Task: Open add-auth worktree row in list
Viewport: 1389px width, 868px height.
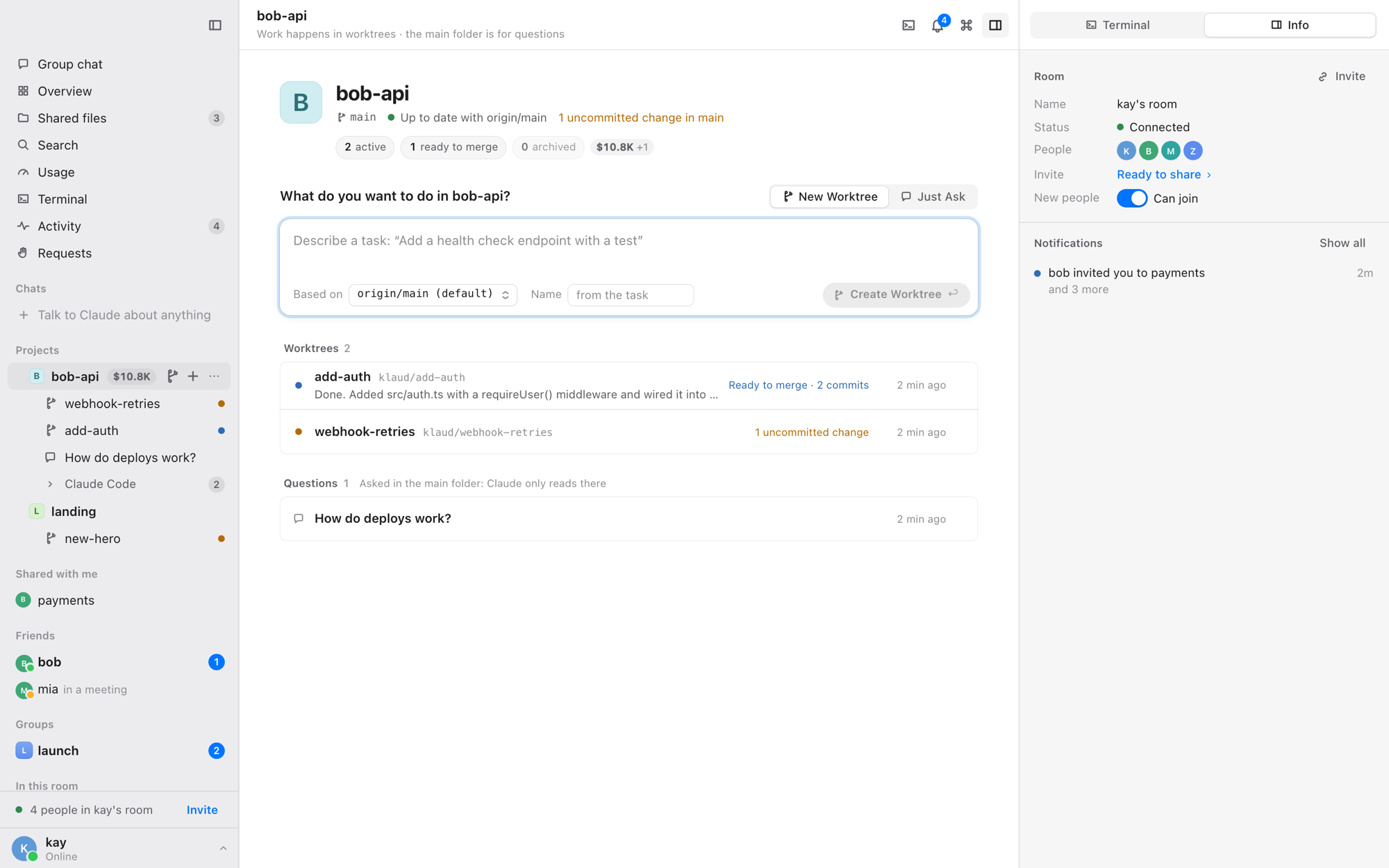Action: coord(629,386)
